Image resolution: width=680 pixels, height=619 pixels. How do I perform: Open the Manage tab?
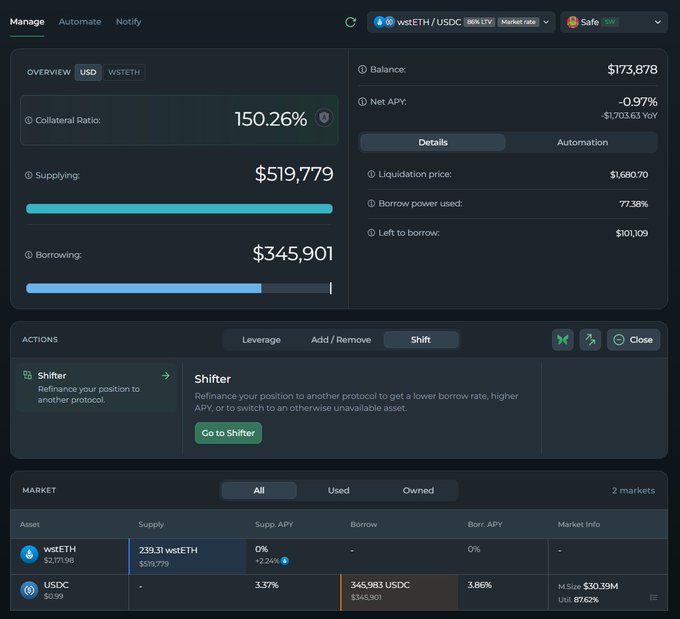click(x=27, y=22)
